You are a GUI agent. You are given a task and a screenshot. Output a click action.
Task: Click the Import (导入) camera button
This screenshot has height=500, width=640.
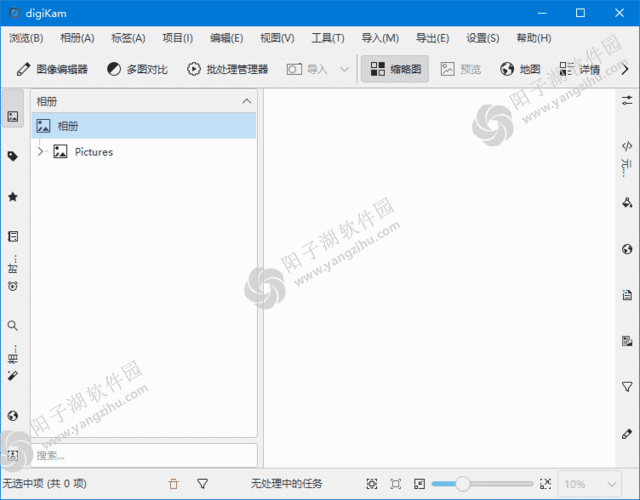pyautogui.click(x=307, y=69)
